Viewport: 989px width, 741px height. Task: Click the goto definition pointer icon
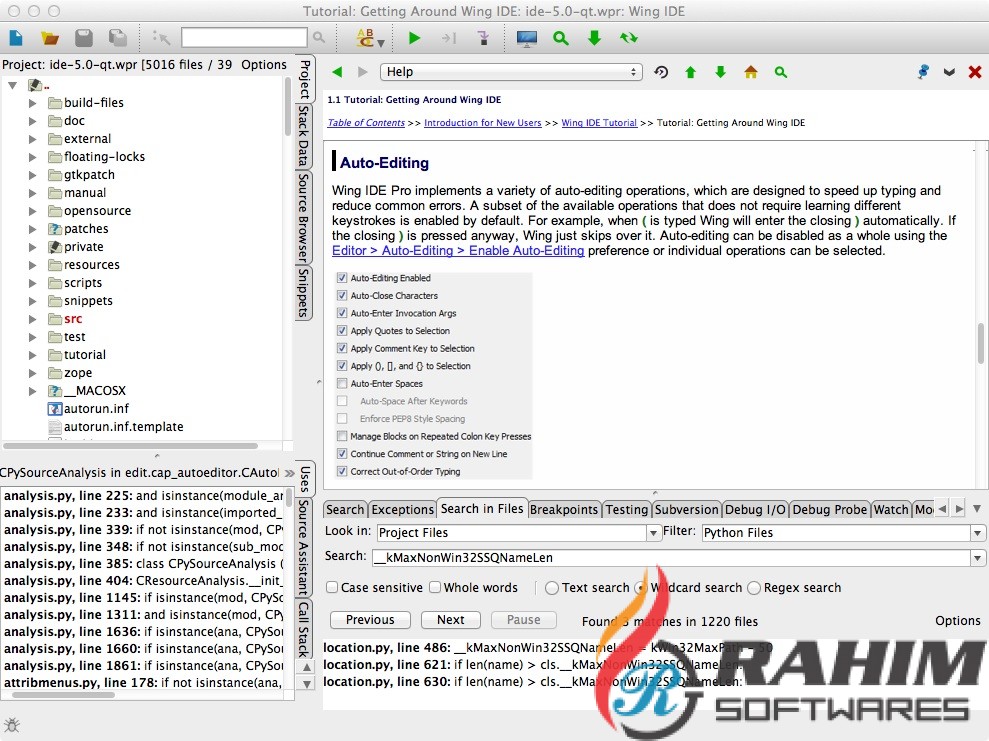pos(161,38)
